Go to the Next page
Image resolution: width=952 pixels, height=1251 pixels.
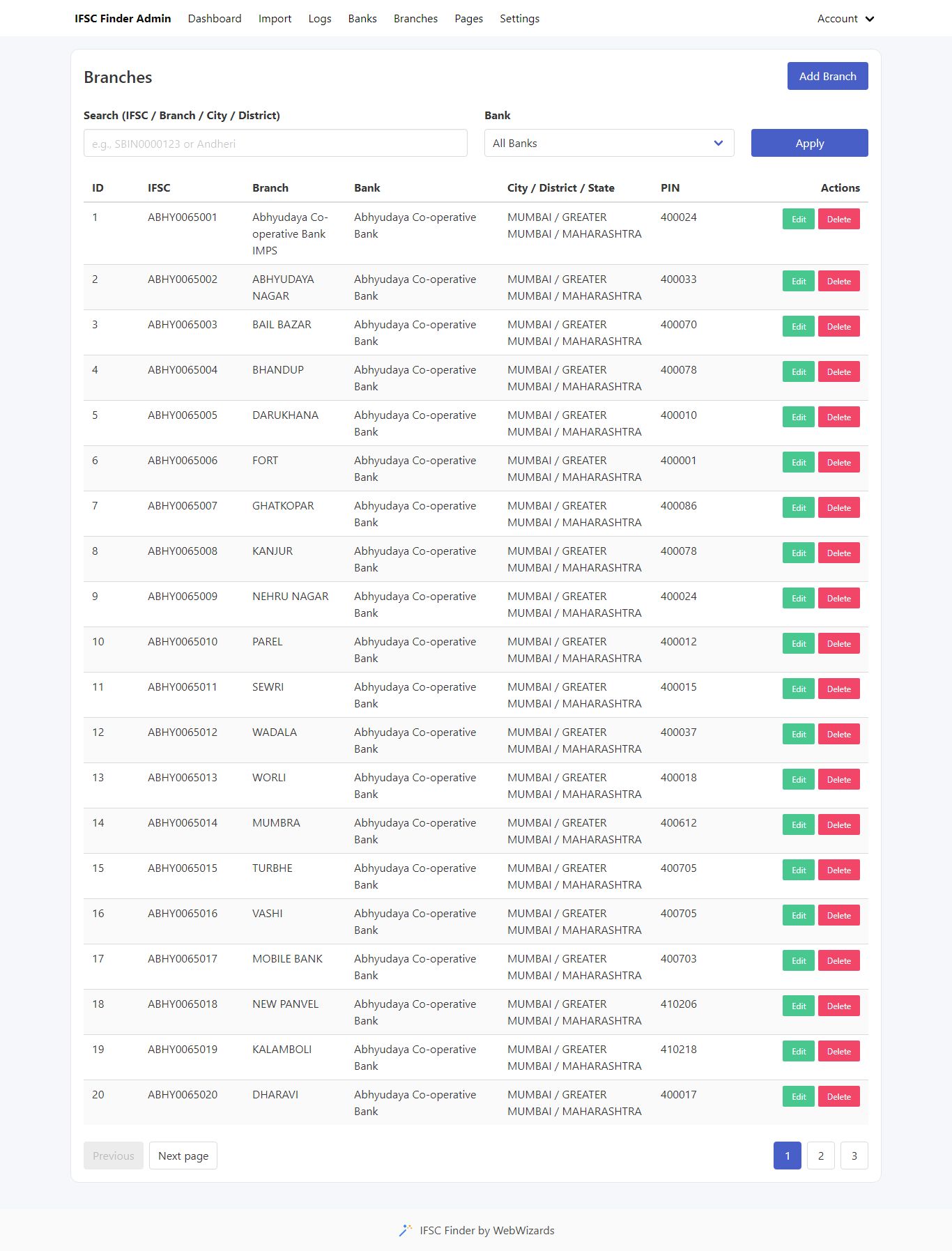(x=183, y=1156)
